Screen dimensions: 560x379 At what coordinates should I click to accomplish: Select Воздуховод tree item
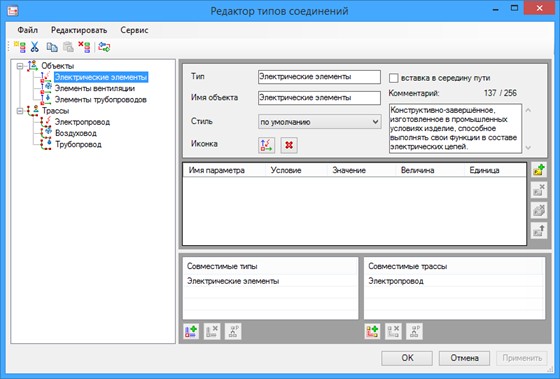(76, 133)
